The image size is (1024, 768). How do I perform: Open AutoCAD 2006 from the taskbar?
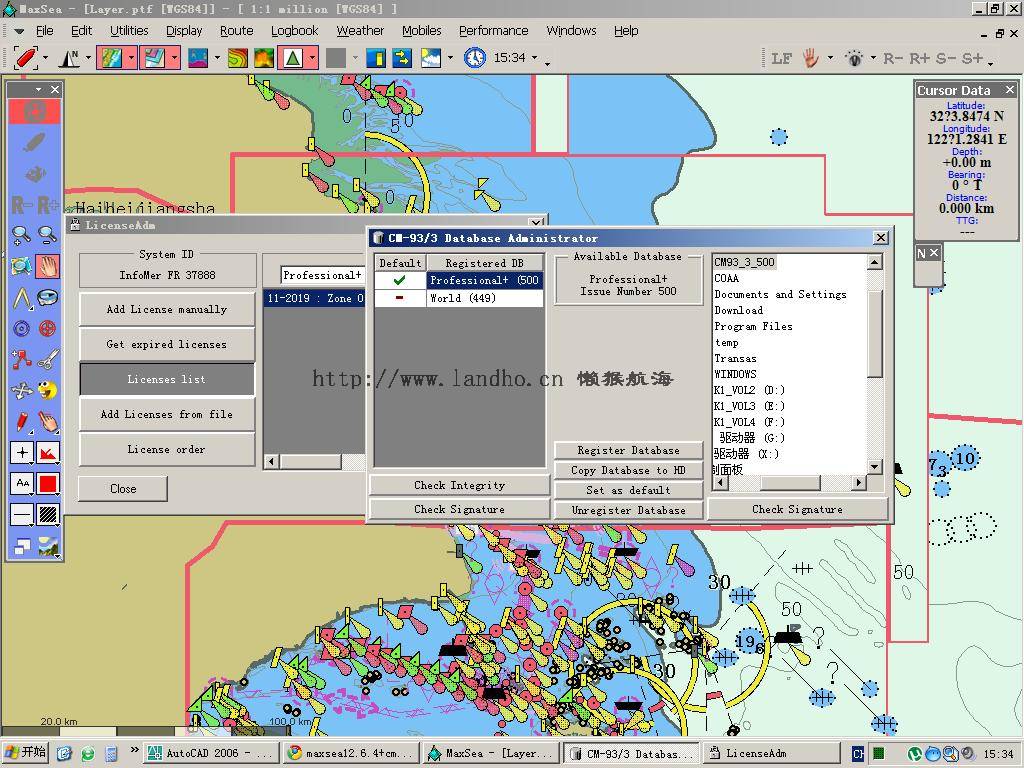pos(210,754)
